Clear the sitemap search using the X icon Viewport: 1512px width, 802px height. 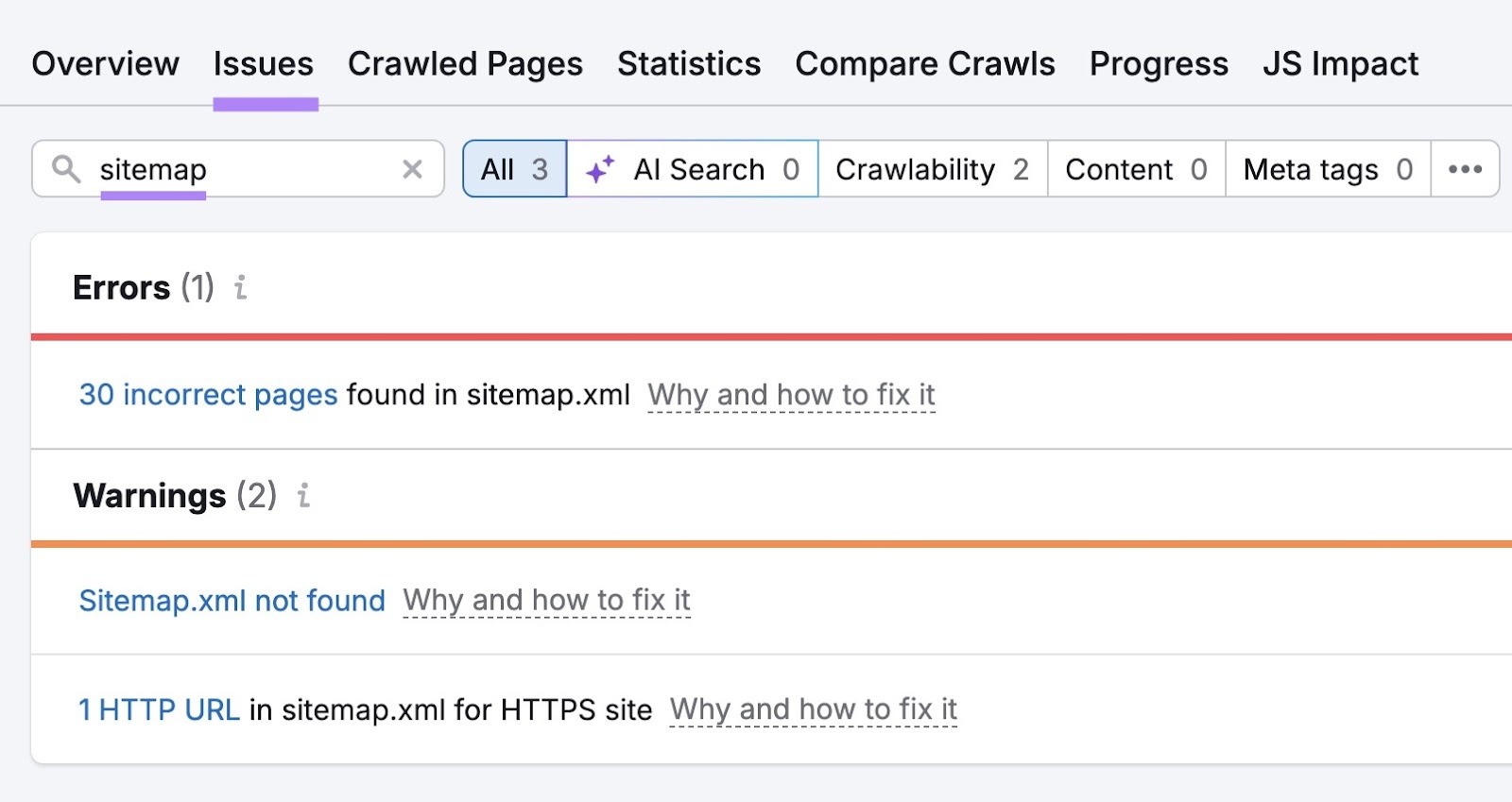pyautogui.click(x=412, y=169)
